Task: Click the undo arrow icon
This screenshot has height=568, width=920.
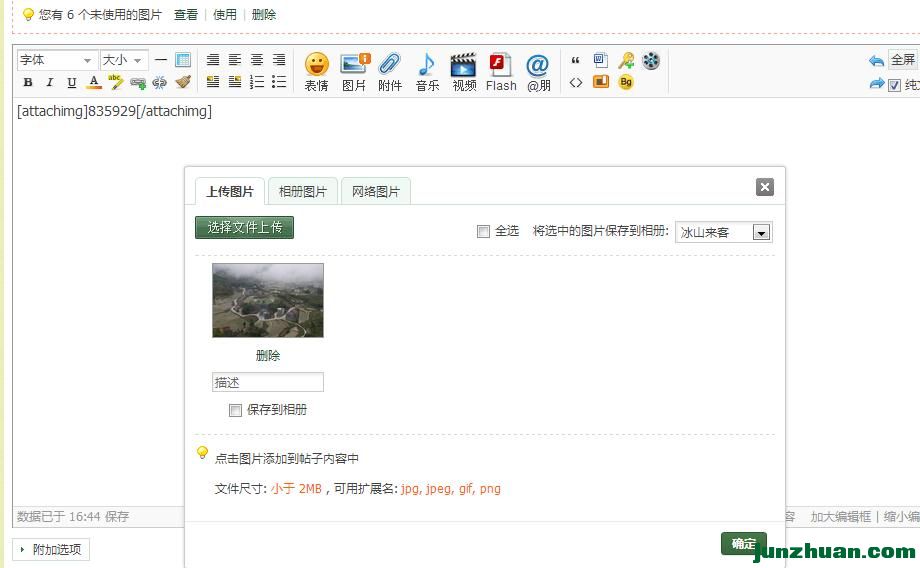Action: 876,61
